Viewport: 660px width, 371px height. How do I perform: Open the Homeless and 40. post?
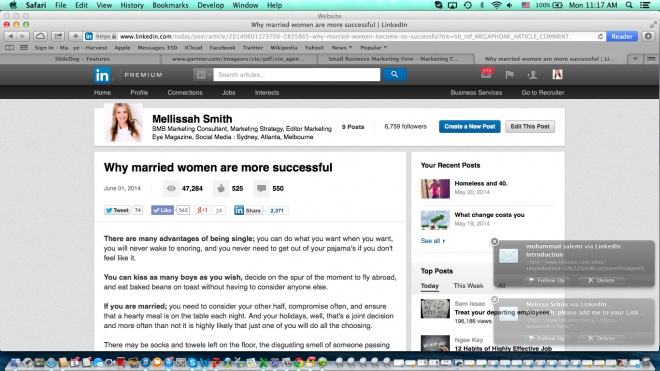(481, 183)
